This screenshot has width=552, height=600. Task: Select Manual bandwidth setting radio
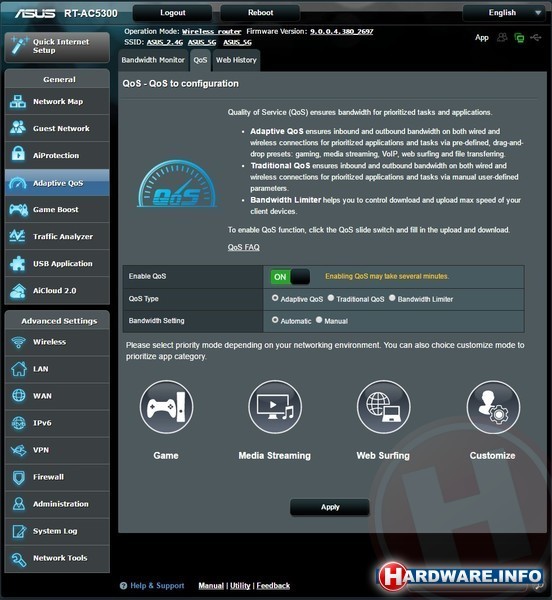tap(319, 320)
